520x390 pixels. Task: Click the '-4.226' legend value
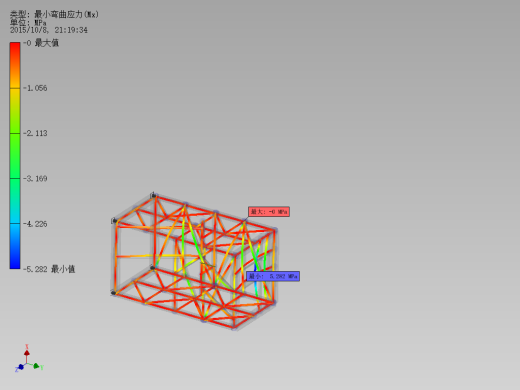click(x=35, y=224)
